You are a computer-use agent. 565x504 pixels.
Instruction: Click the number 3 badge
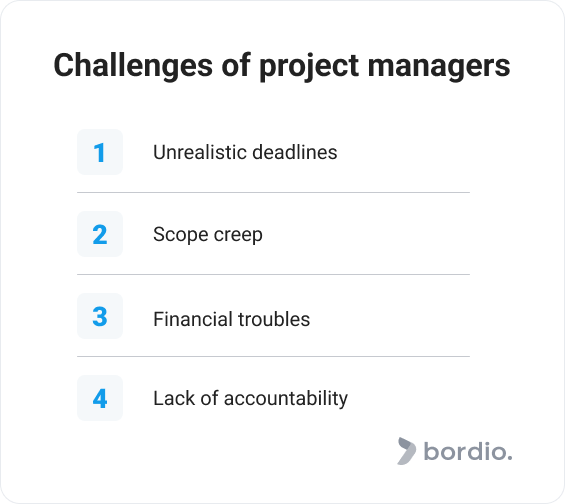point(100,316)
